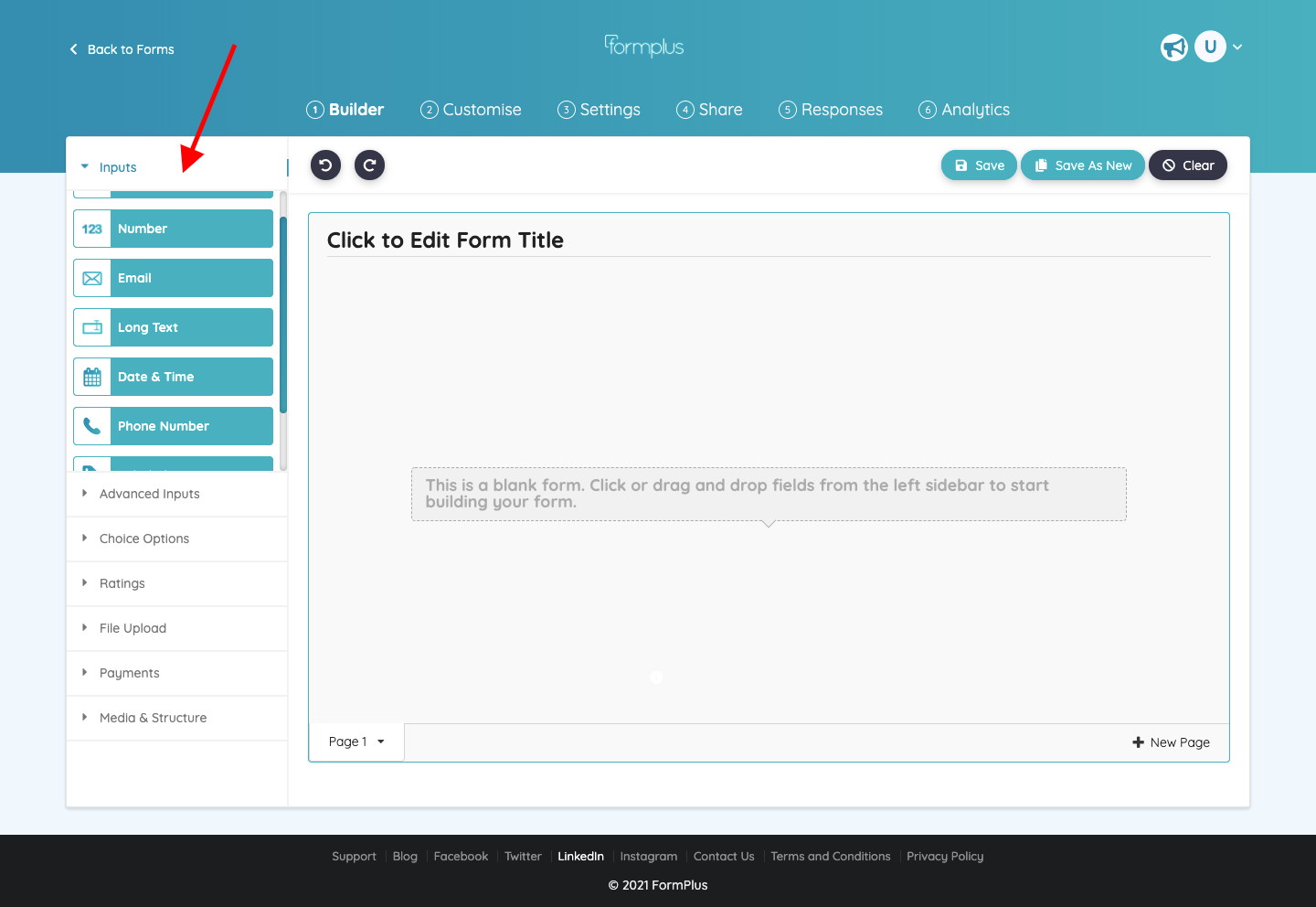Add a Phone Number field

[x=173, y=426]
